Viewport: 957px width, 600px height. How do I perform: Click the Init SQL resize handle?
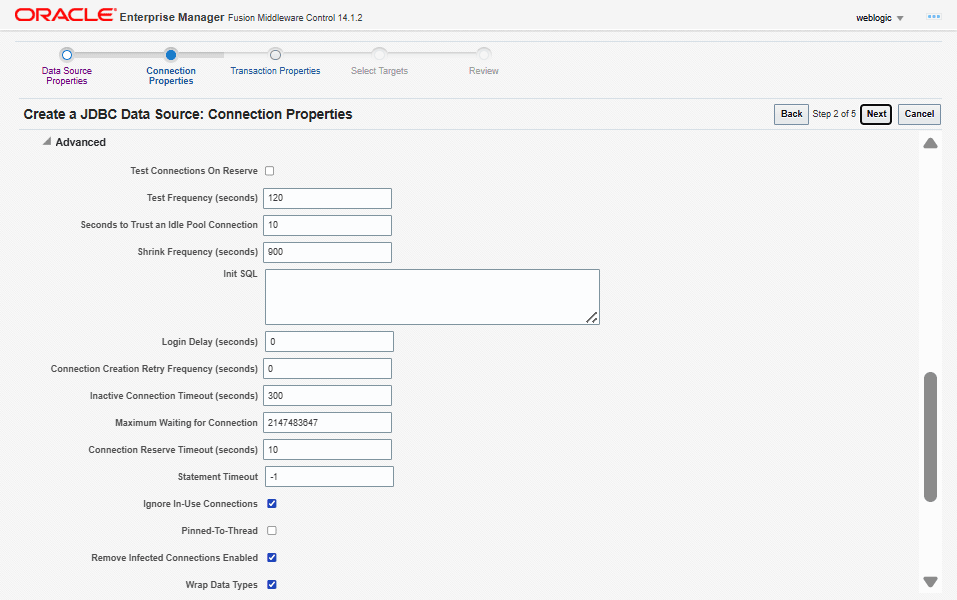[592, 317]
